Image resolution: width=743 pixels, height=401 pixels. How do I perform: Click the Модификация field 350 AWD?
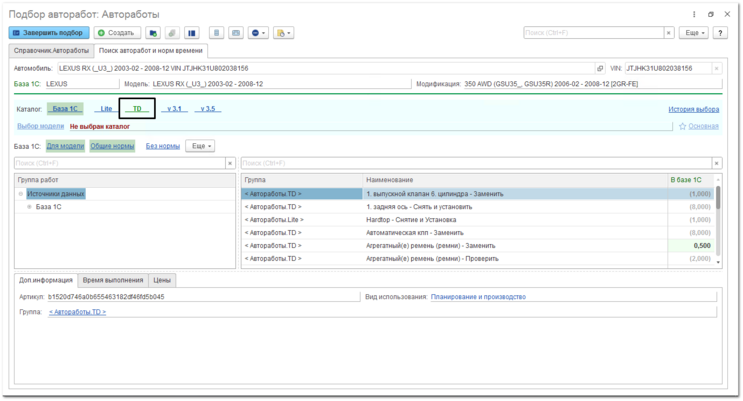592,84
